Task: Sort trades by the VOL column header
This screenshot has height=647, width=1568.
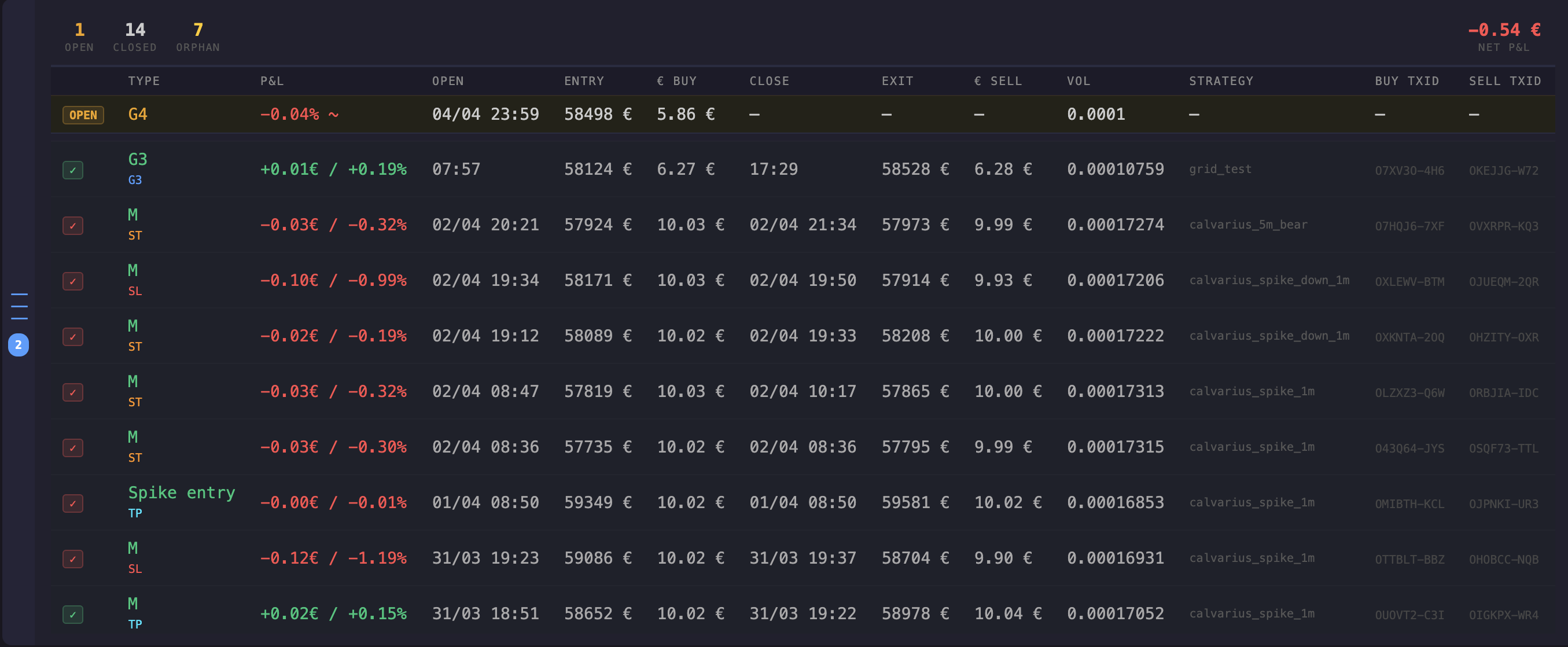Action: pos(1078,80)
